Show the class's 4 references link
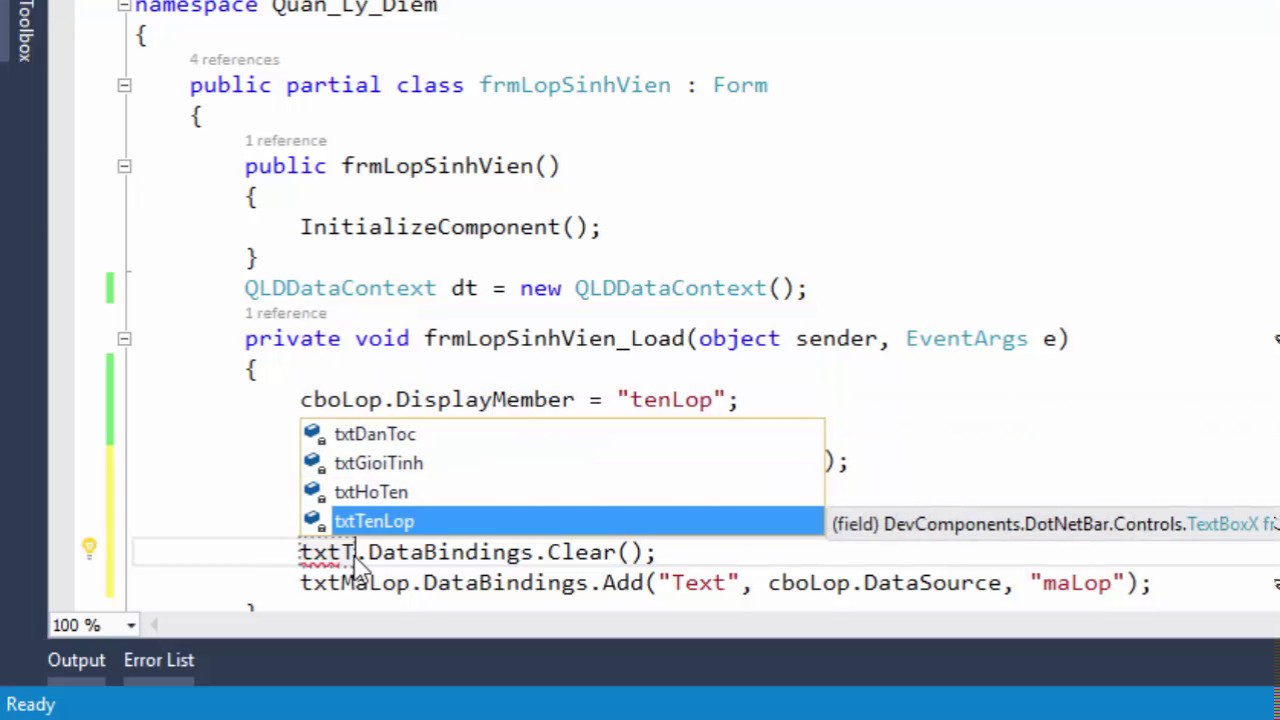 (x=234, y=60)
